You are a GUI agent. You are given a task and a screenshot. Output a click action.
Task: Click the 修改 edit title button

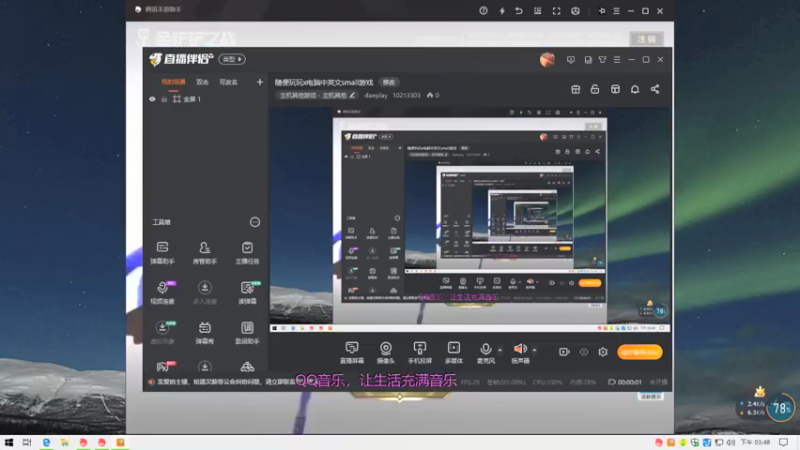389,82
